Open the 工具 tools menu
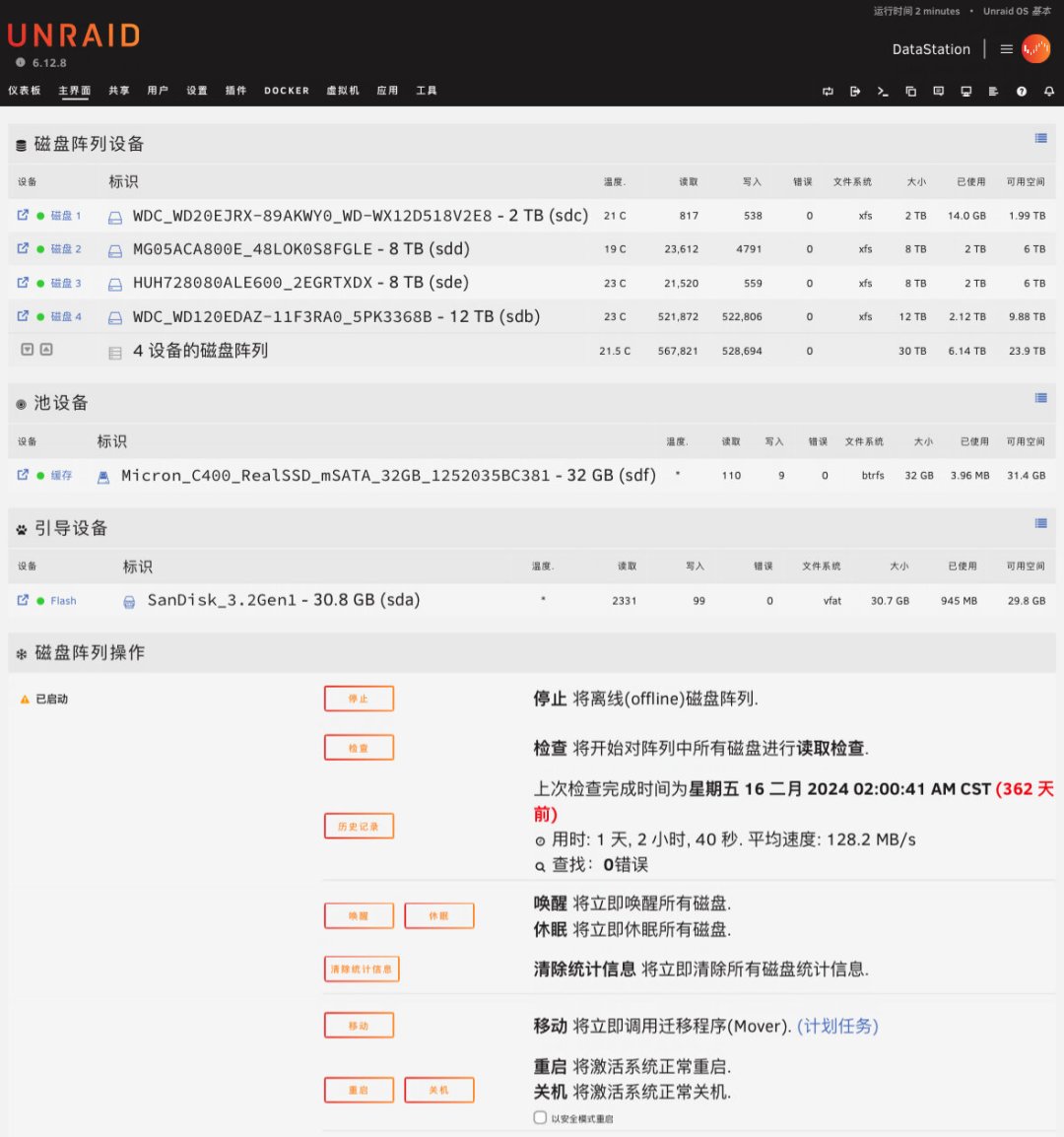Image resolution: width=1064 pixels, height=1137 pixels. click(427, 91)
